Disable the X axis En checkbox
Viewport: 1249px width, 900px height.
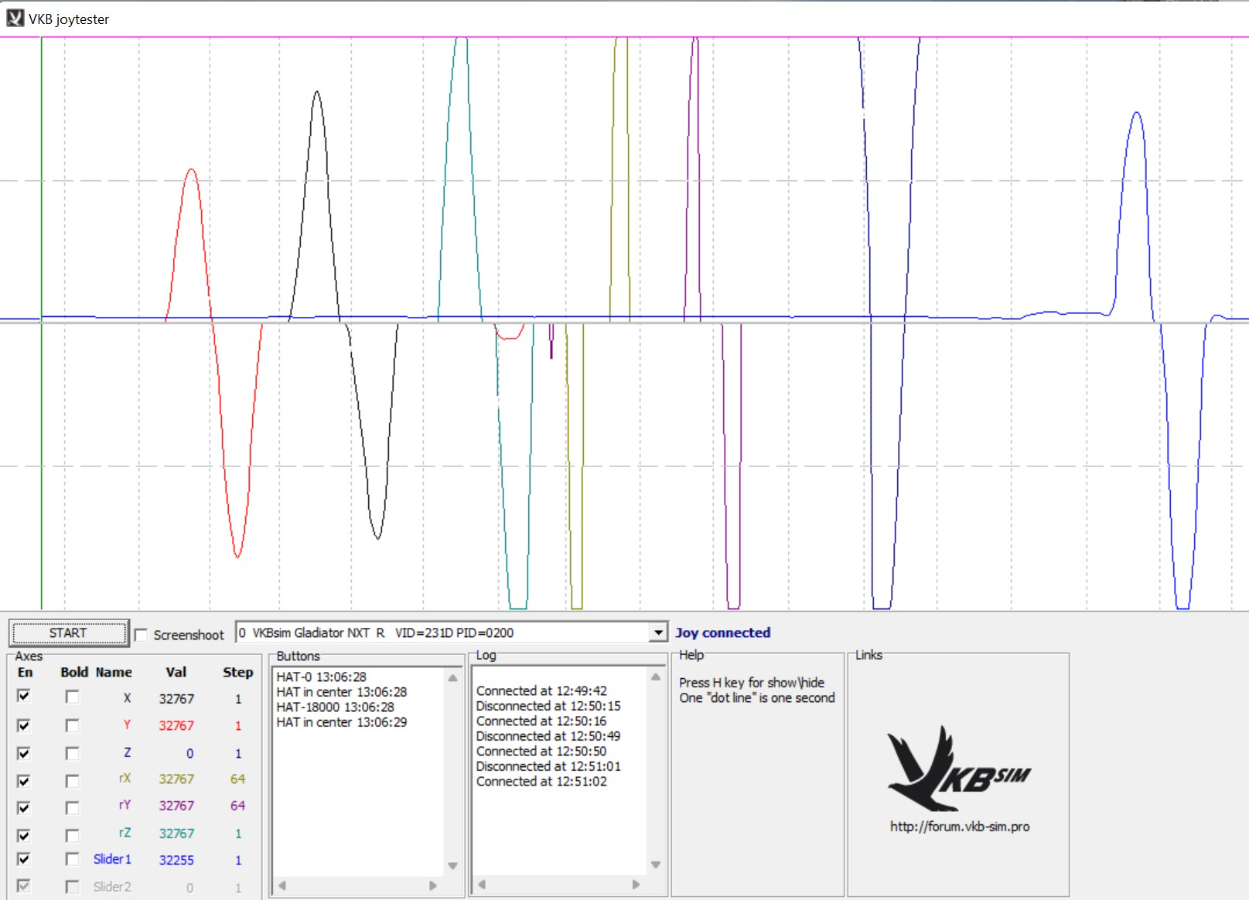(24, 697)
